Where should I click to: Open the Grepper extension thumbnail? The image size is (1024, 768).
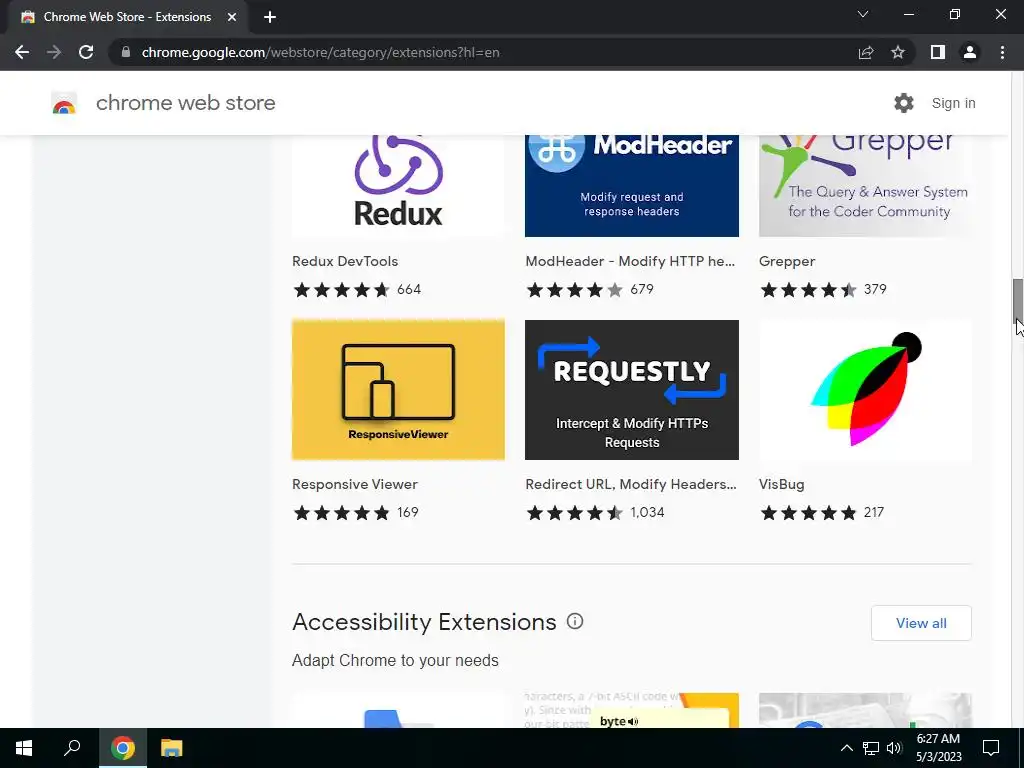coord(865,186)
